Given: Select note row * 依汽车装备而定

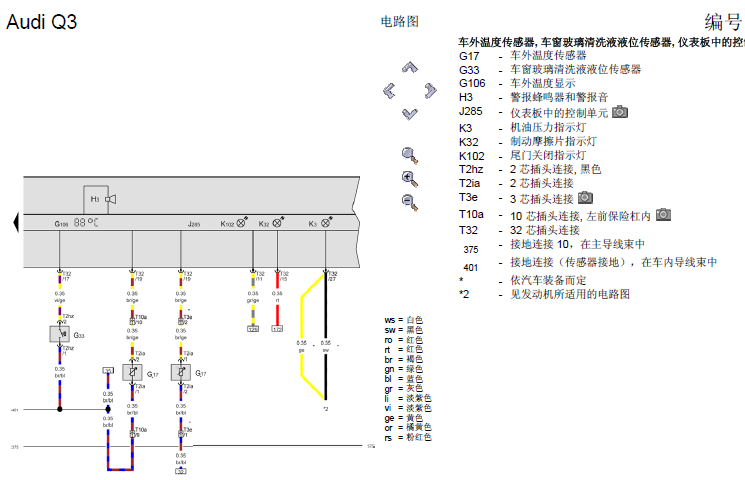Looking at the screenshot, I should pos(523,280).
